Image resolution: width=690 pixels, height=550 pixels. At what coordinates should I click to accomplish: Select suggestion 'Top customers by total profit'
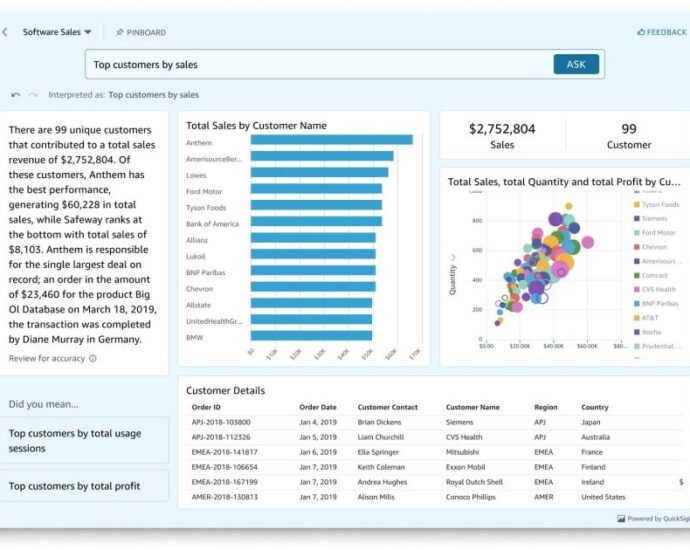coord(84,486)
